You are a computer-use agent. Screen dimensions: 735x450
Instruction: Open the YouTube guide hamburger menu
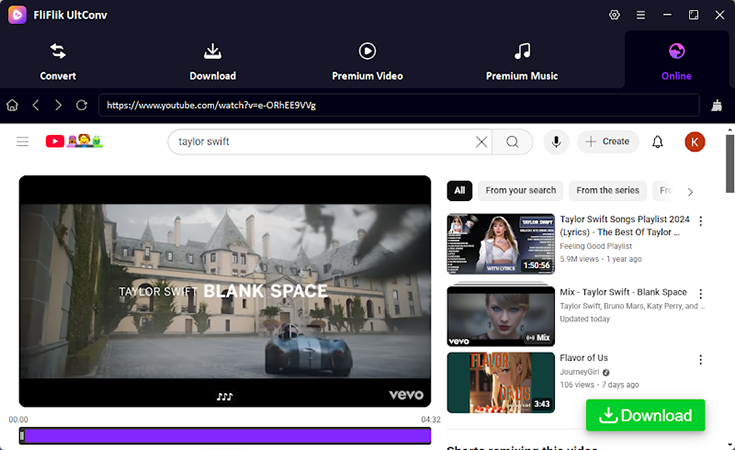click(22, 142)
